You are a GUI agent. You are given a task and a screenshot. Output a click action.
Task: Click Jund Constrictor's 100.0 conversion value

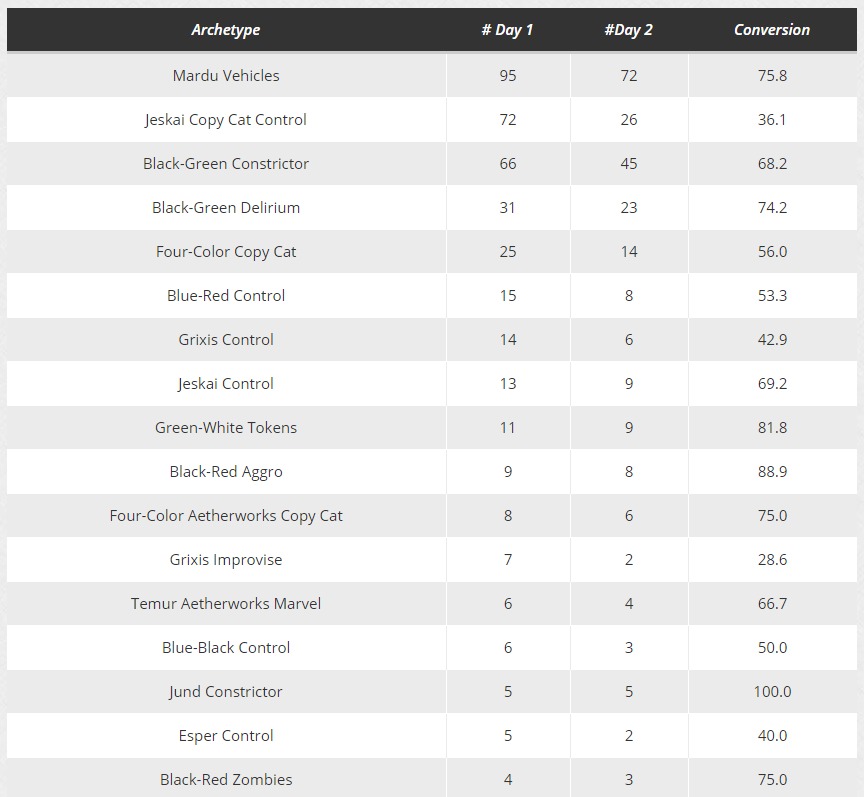(x=772, y=692)
